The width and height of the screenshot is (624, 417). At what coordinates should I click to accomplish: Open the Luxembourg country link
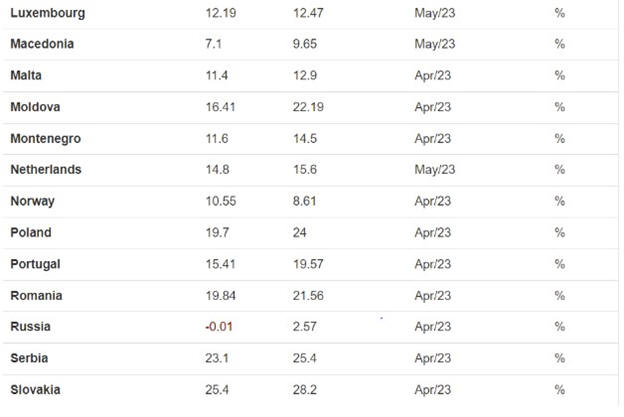47,13
